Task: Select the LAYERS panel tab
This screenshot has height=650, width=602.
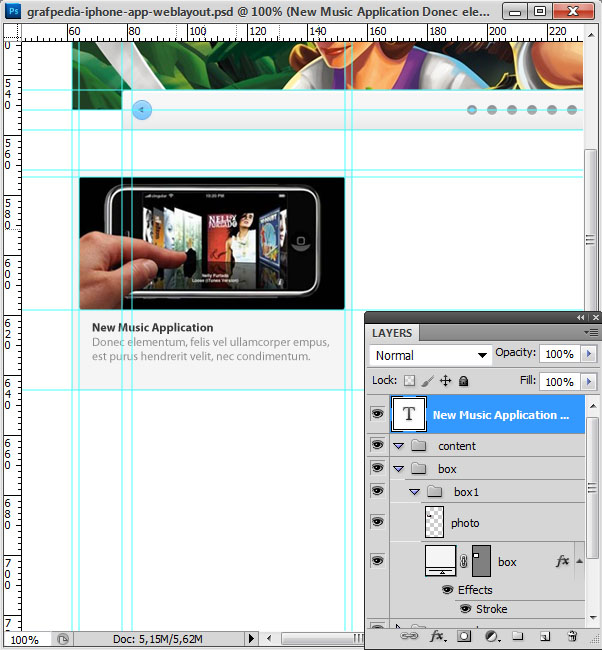Action: coord(392,333)
